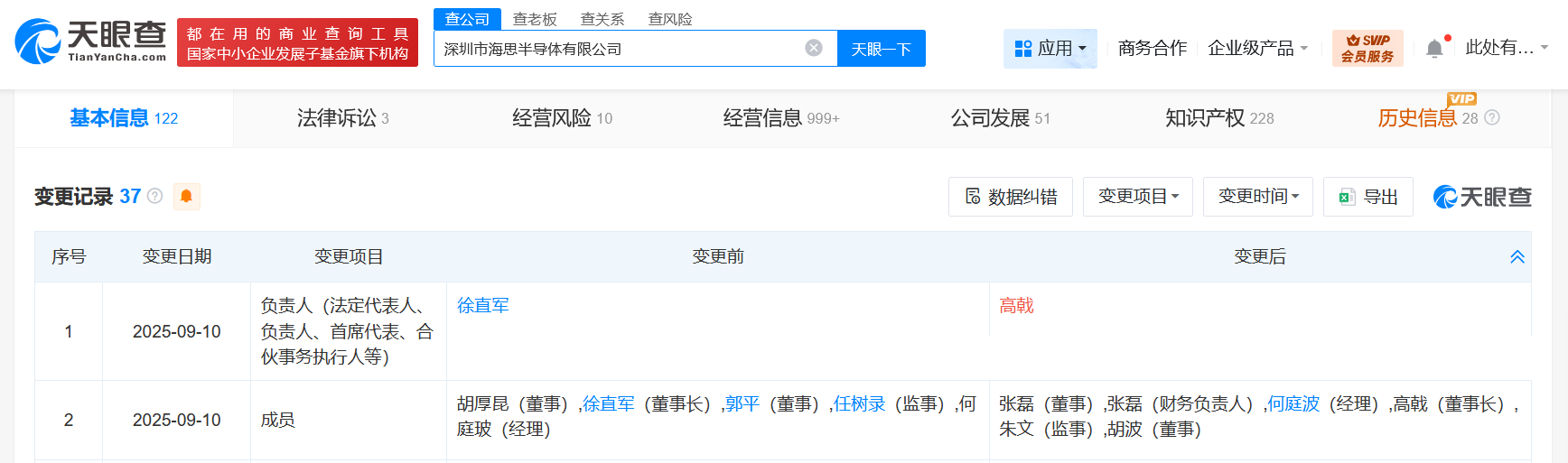Switch to the 经营风险 10 tab
The image size is (1568, 463).
562,118
